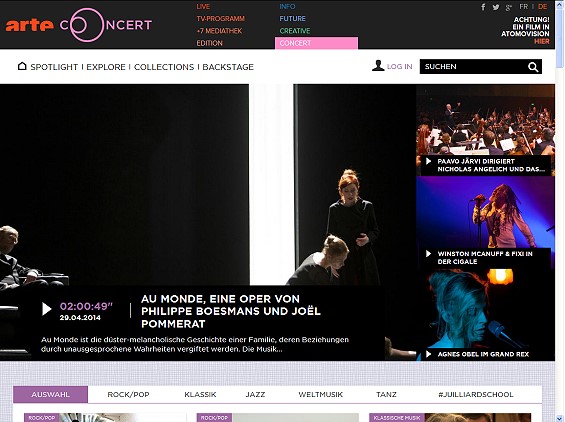Image resolution: width=565 pixels, height=422 pixels.
Task: Open the singer thumbnail for Winston McAnuff
Action: (x=485, y=213)
